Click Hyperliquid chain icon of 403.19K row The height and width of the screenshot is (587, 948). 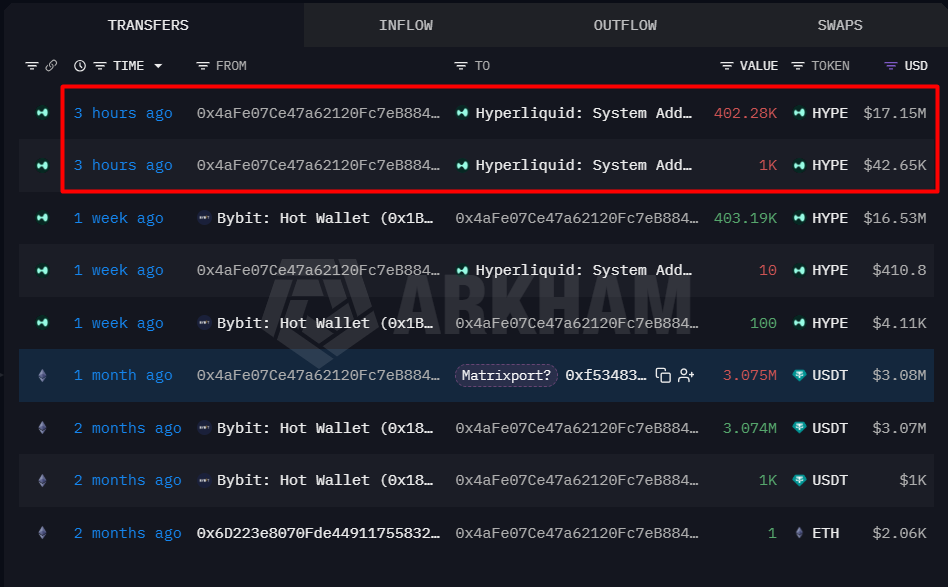[x=42, y=218]
